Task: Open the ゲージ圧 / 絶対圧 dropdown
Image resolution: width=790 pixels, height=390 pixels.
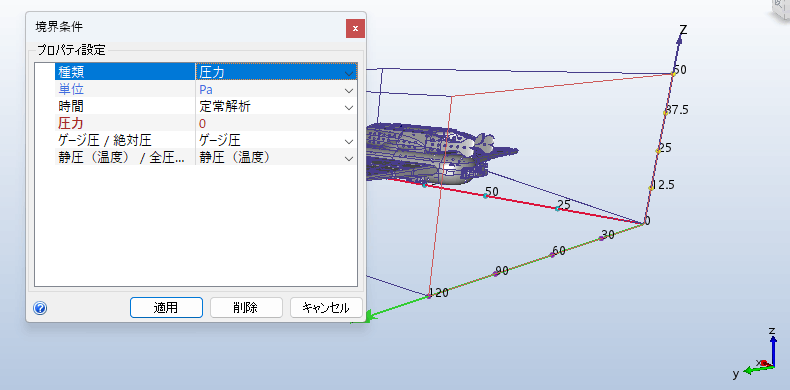Action: click(x=349, y=141)
